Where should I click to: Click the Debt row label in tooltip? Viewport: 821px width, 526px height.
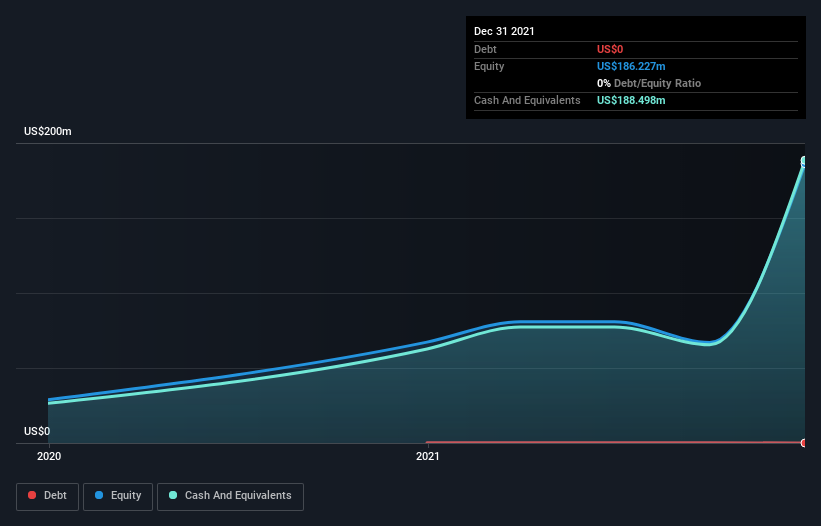(x=485, y=49)
